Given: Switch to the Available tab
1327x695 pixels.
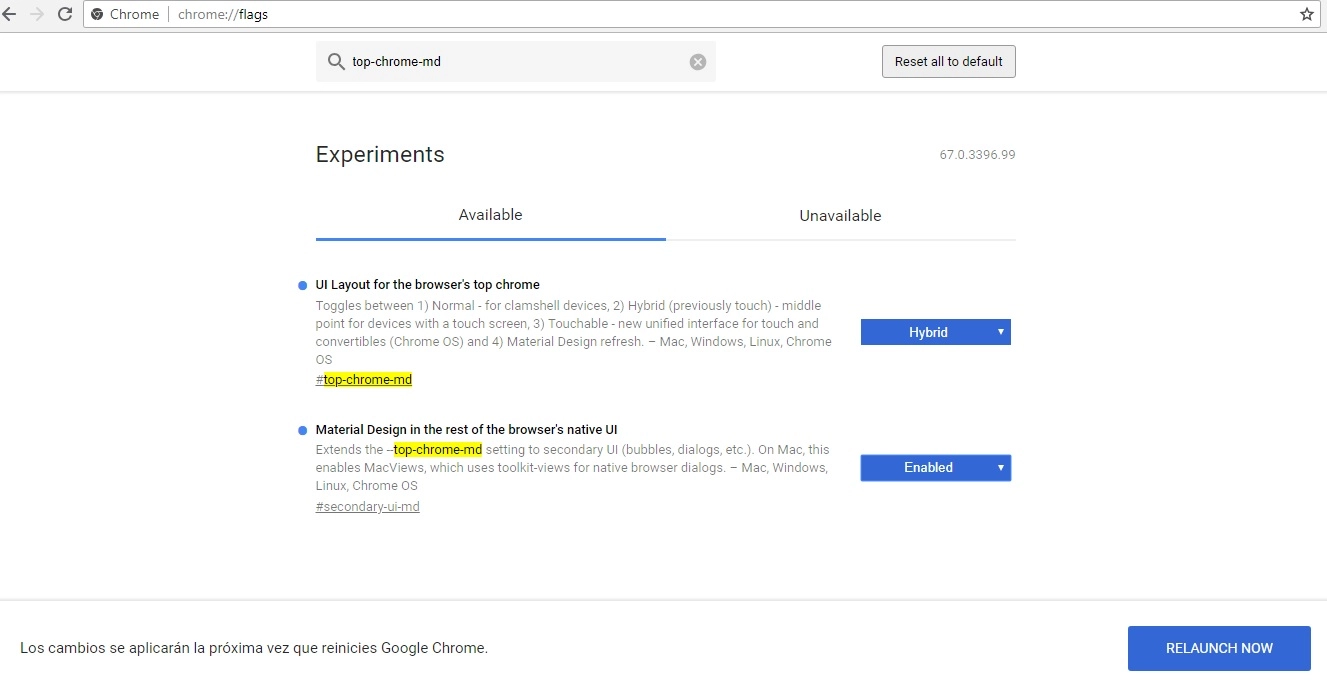Looking at the screenshot, I should coord(490,215).
